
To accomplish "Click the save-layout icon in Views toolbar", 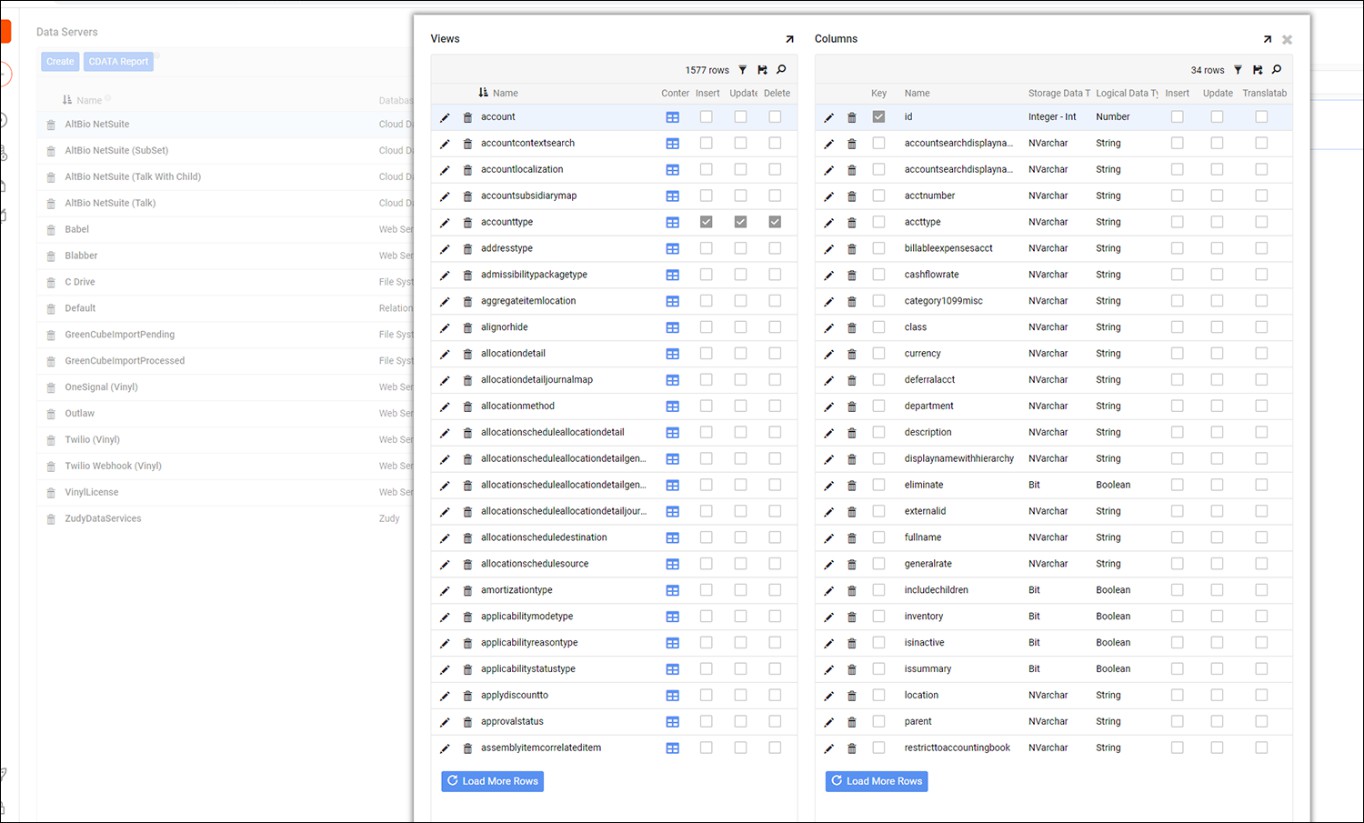I will point(762,70).
